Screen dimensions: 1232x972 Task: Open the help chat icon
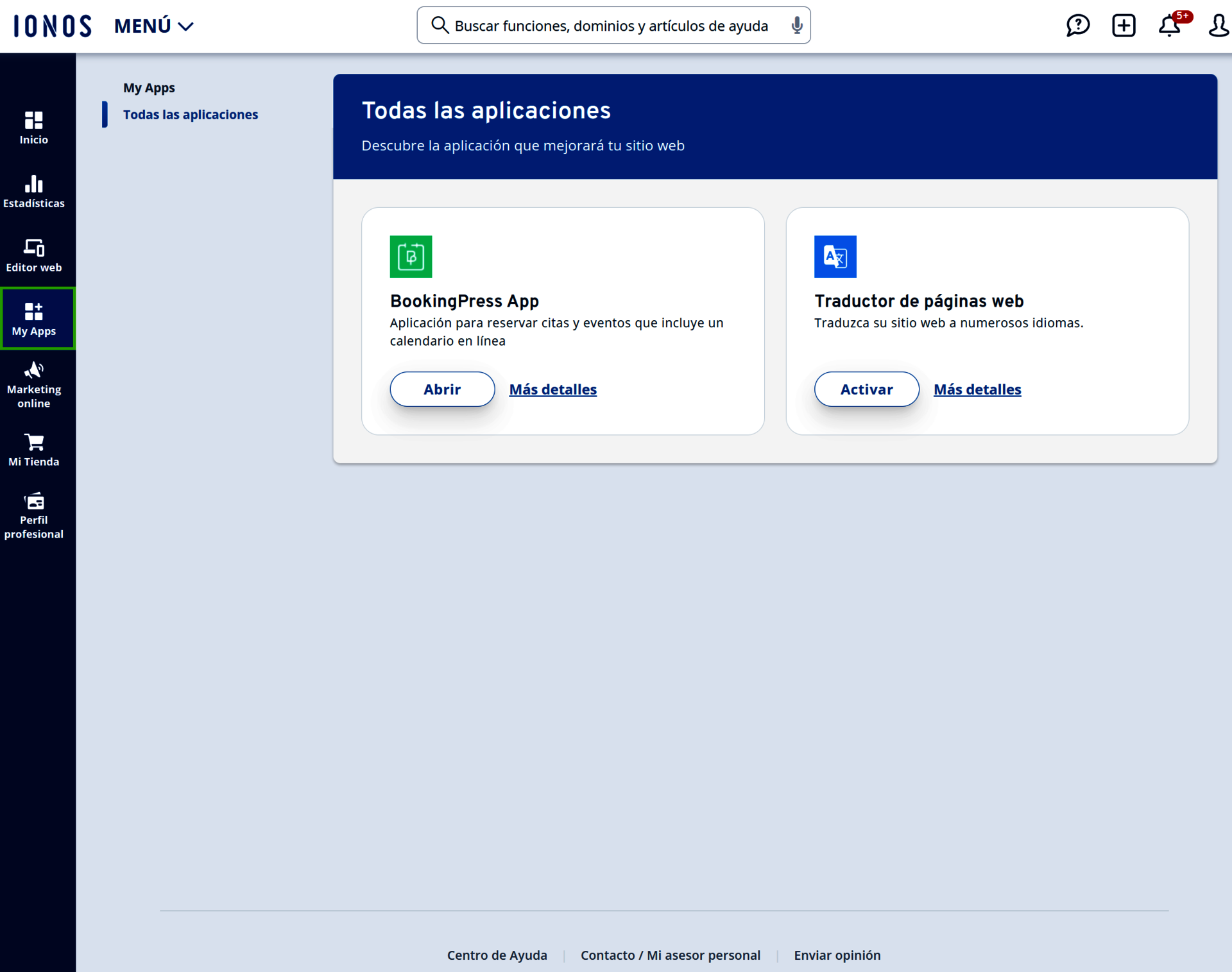[1078, 26]
